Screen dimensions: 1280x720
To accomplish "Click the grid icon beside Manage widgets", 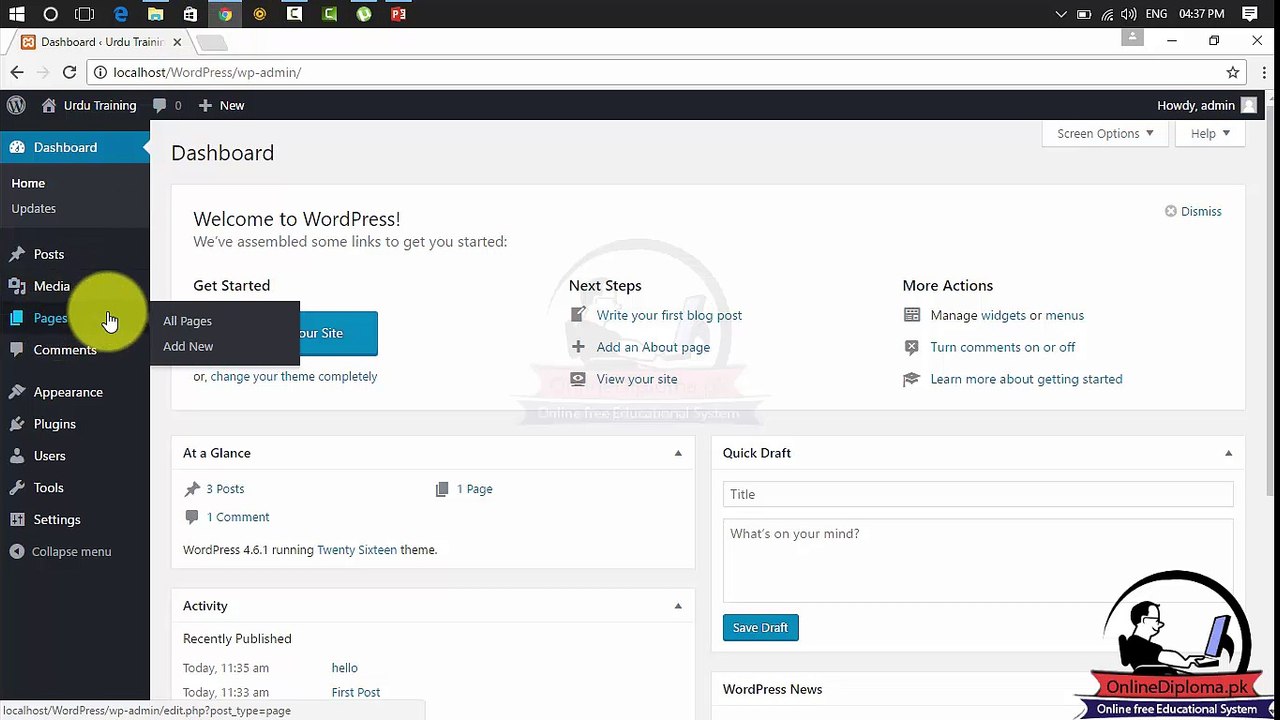I will [911, 315].
